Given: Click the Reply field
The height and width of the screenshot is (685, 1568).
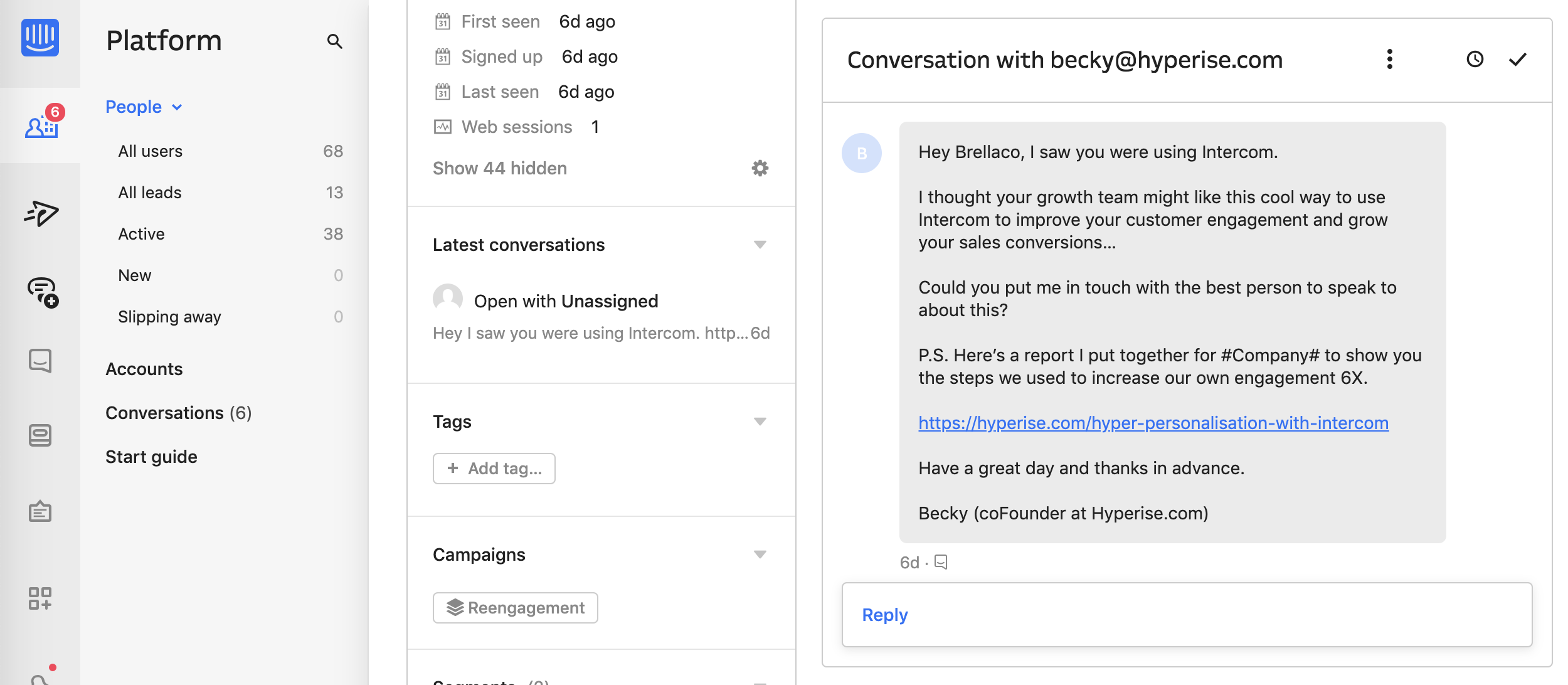Looking at the screenshot, I should (x=1187, y=615).
